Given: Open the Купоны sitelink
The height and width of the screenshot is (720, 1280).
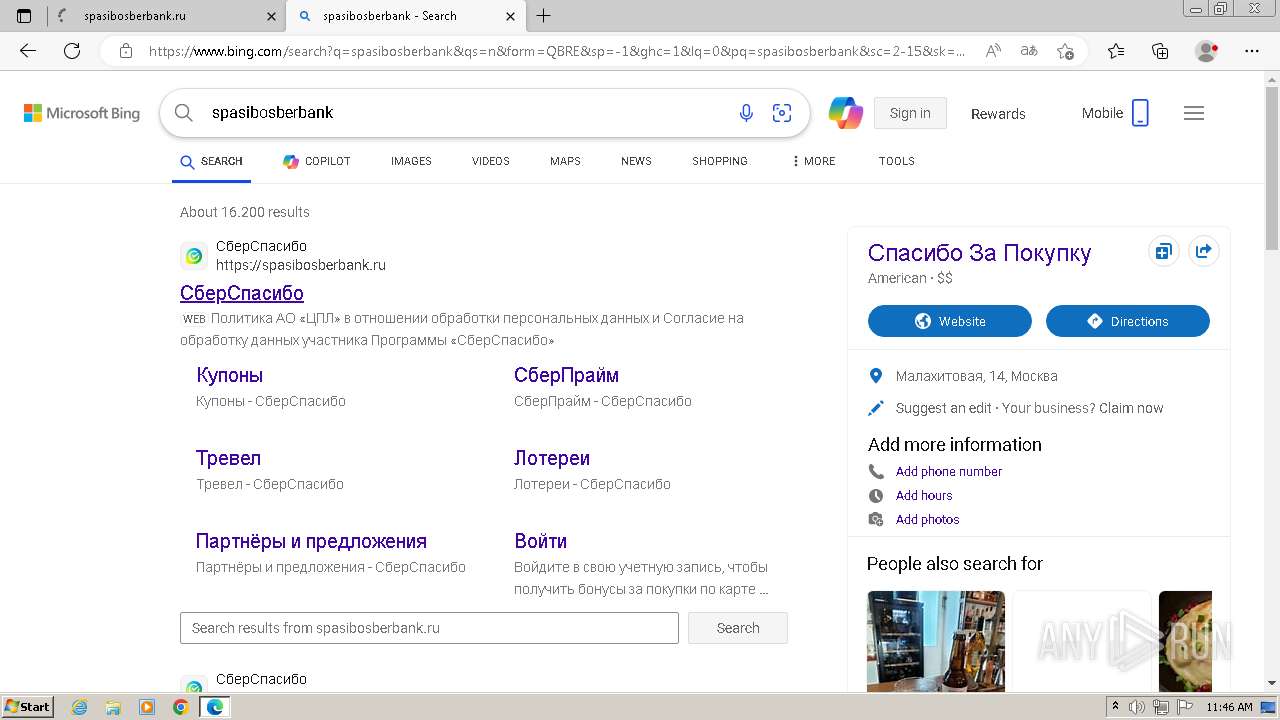Looking at the screenshot, I should (x=229, y=376).
